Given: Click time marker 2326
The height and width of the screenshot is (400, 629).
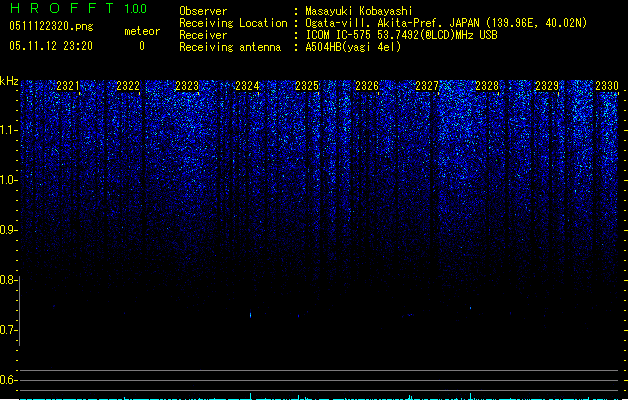Looking at the screenshot, I should point(367,86).
